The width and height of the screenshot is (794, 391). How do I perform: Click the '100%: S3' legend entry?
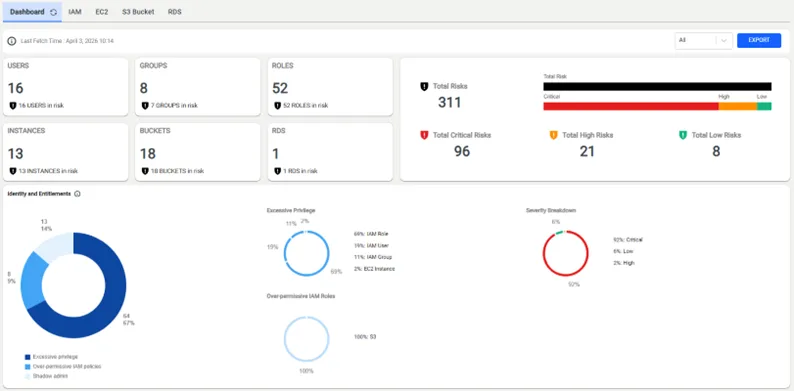click(x=365, y=337)
